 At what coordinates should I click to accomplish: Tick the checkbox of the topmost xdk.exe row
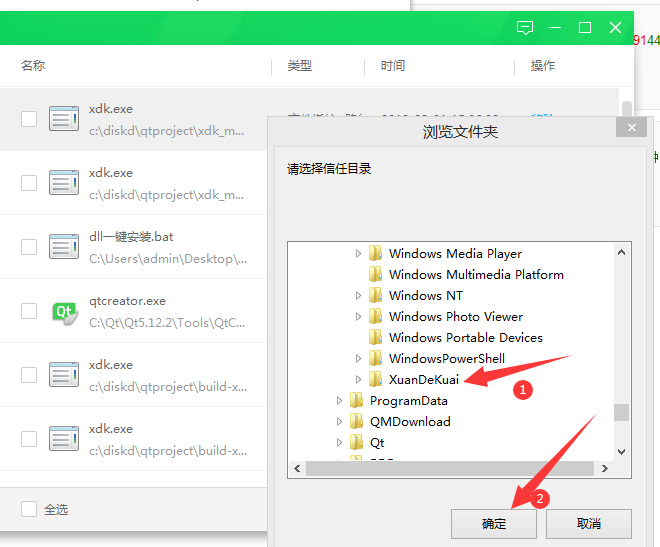coord(29,119)
